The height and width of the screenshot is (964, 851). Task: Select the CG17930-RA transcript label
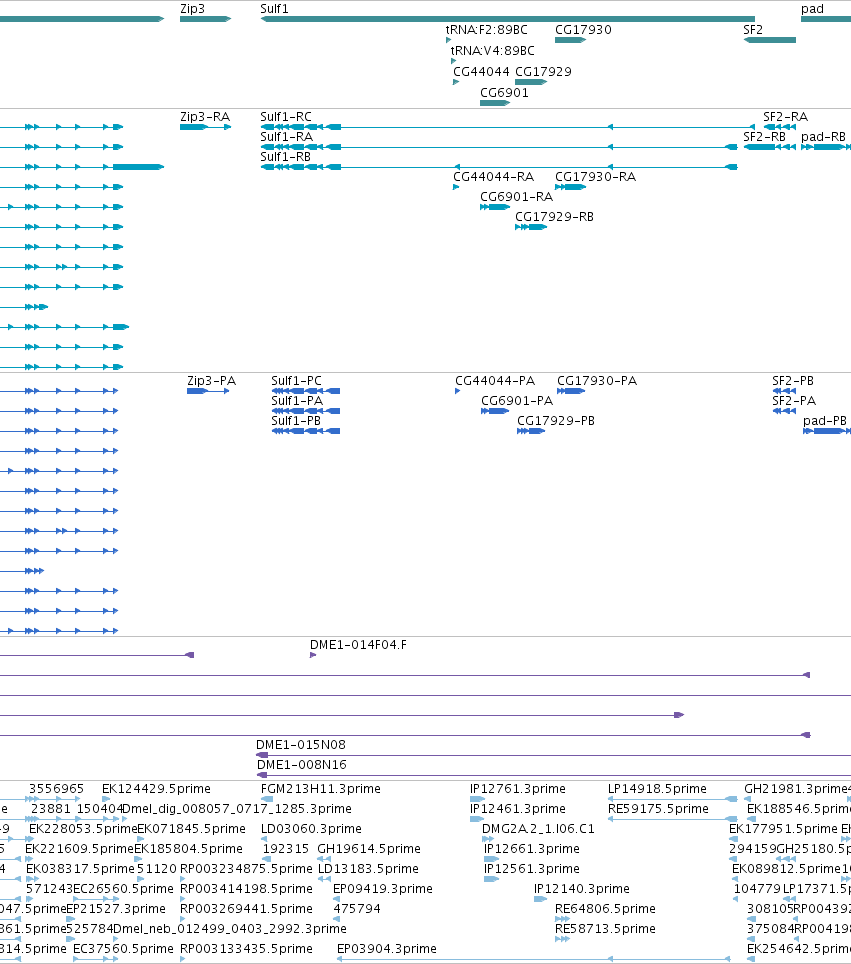click(x=595, y=176)
